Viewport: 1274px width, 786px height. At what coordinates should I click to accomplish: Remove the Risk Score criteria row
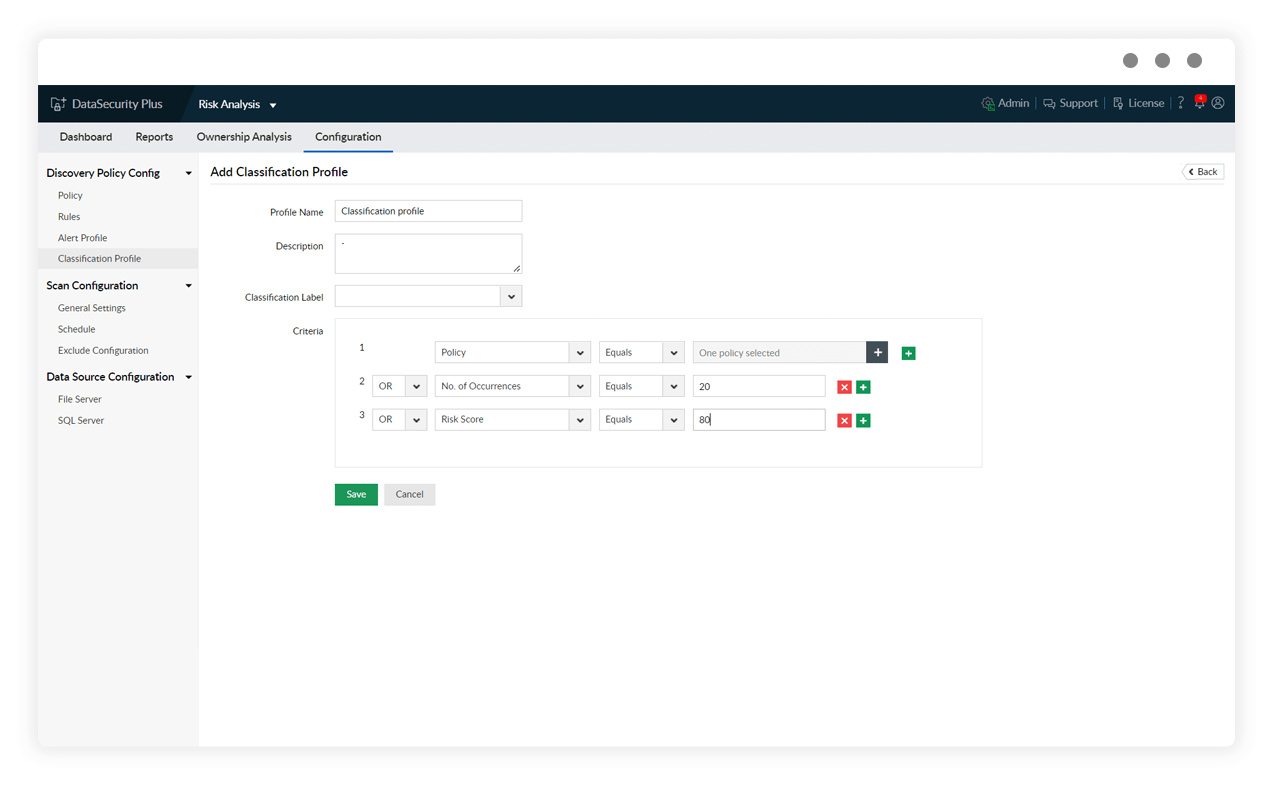[843, 419]
